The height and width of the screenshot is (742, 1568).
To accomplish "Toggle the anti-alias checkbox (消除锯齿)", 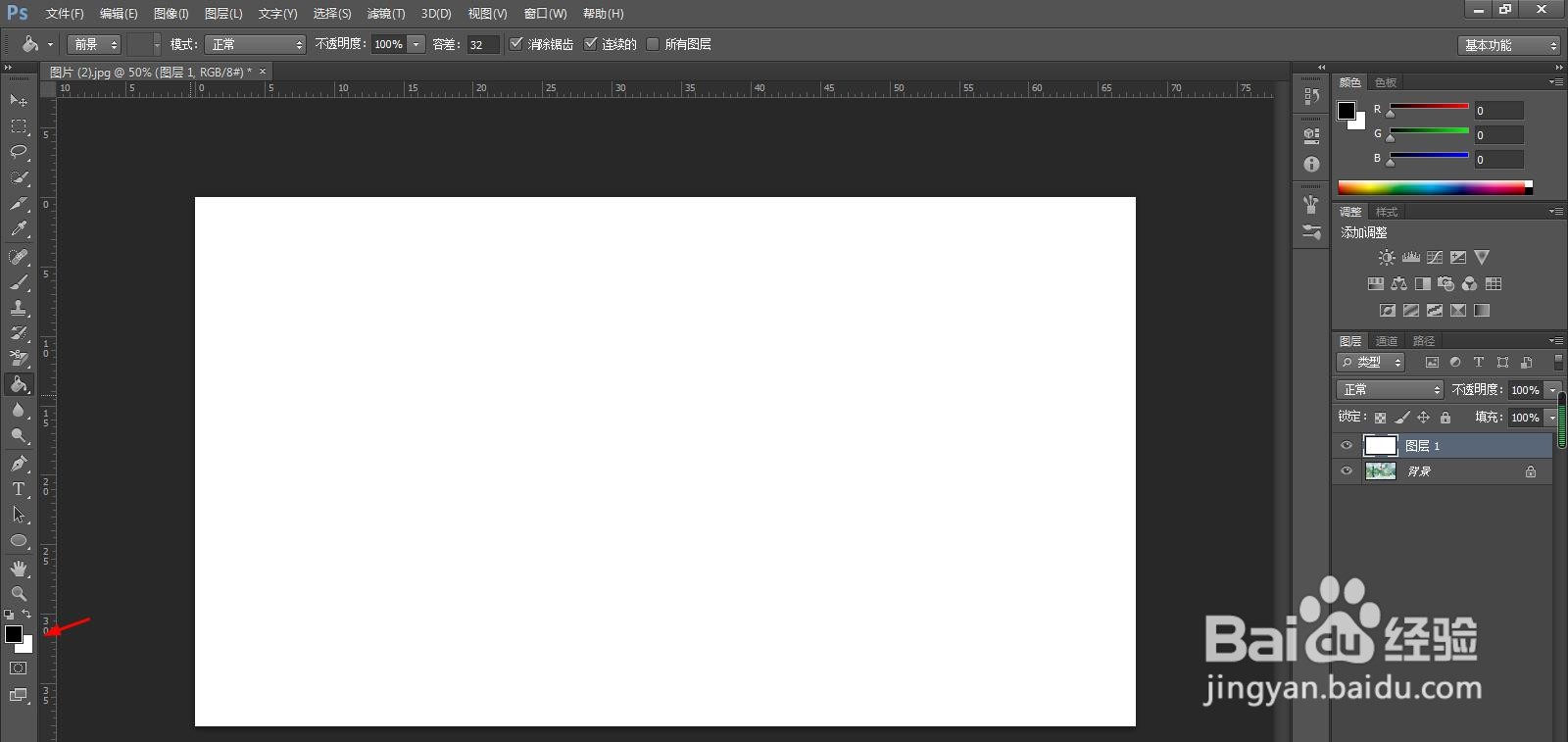I will click(516, 44).
